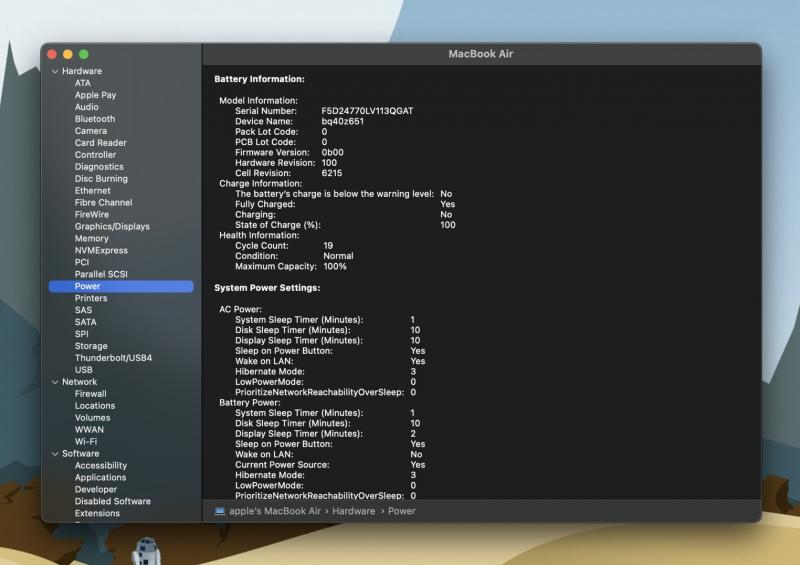Select Locations under Network
The width and height of the screenshot is (800, 565).
[95, 406]
